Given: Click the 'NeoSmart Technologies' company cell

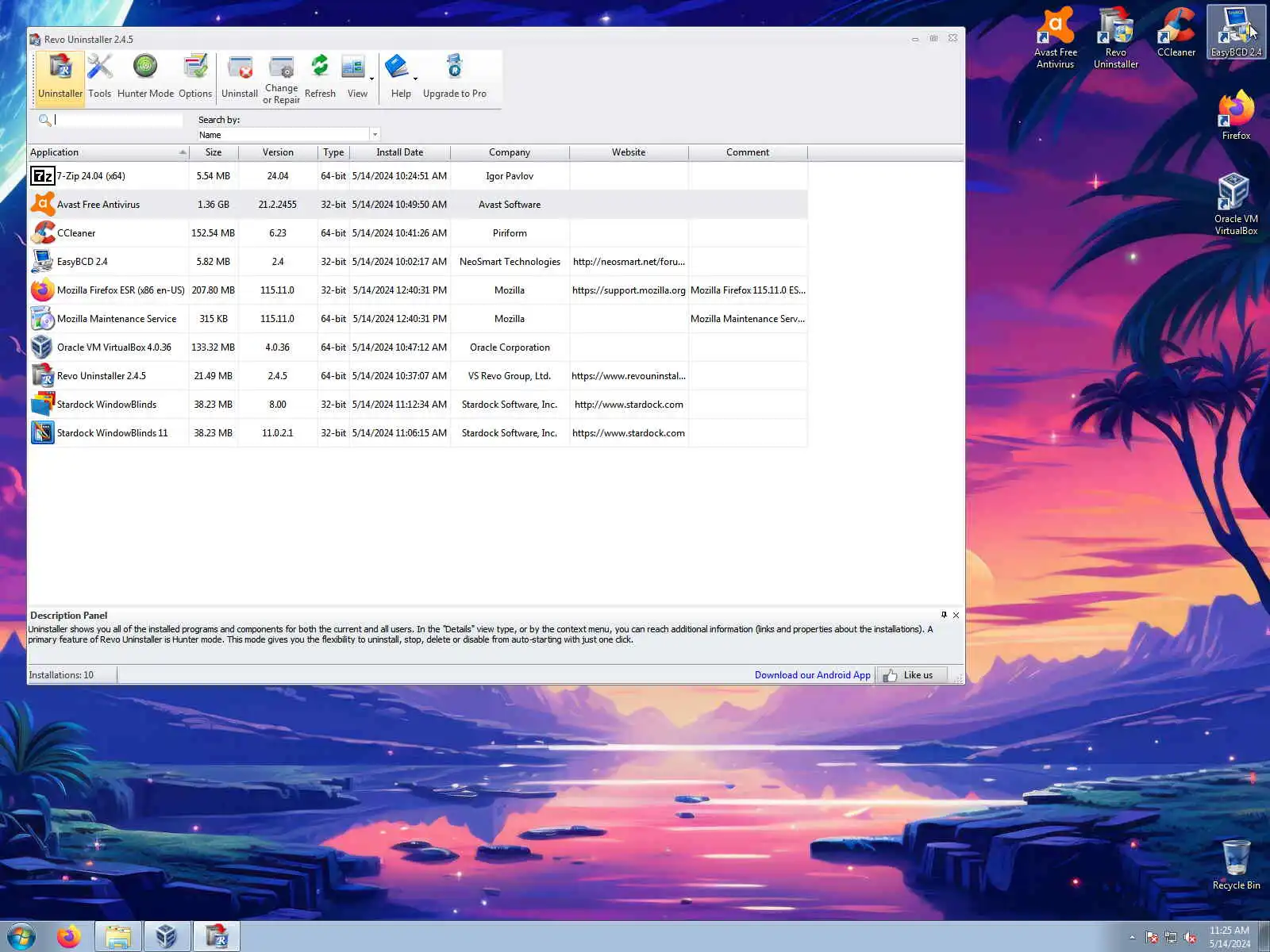Looking at the screenshot, I should [x=510, y=262].
